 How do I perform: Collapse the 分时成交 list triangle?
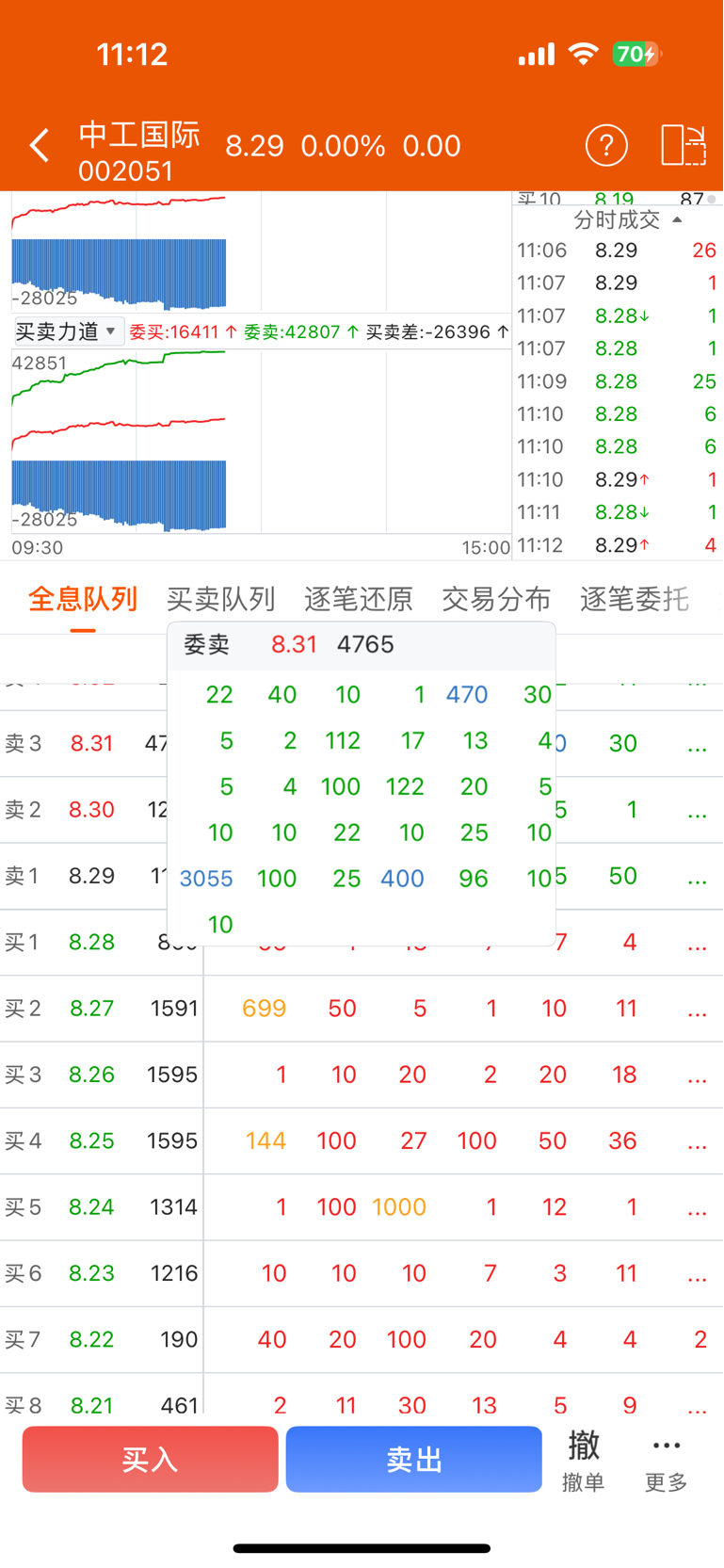677,220
